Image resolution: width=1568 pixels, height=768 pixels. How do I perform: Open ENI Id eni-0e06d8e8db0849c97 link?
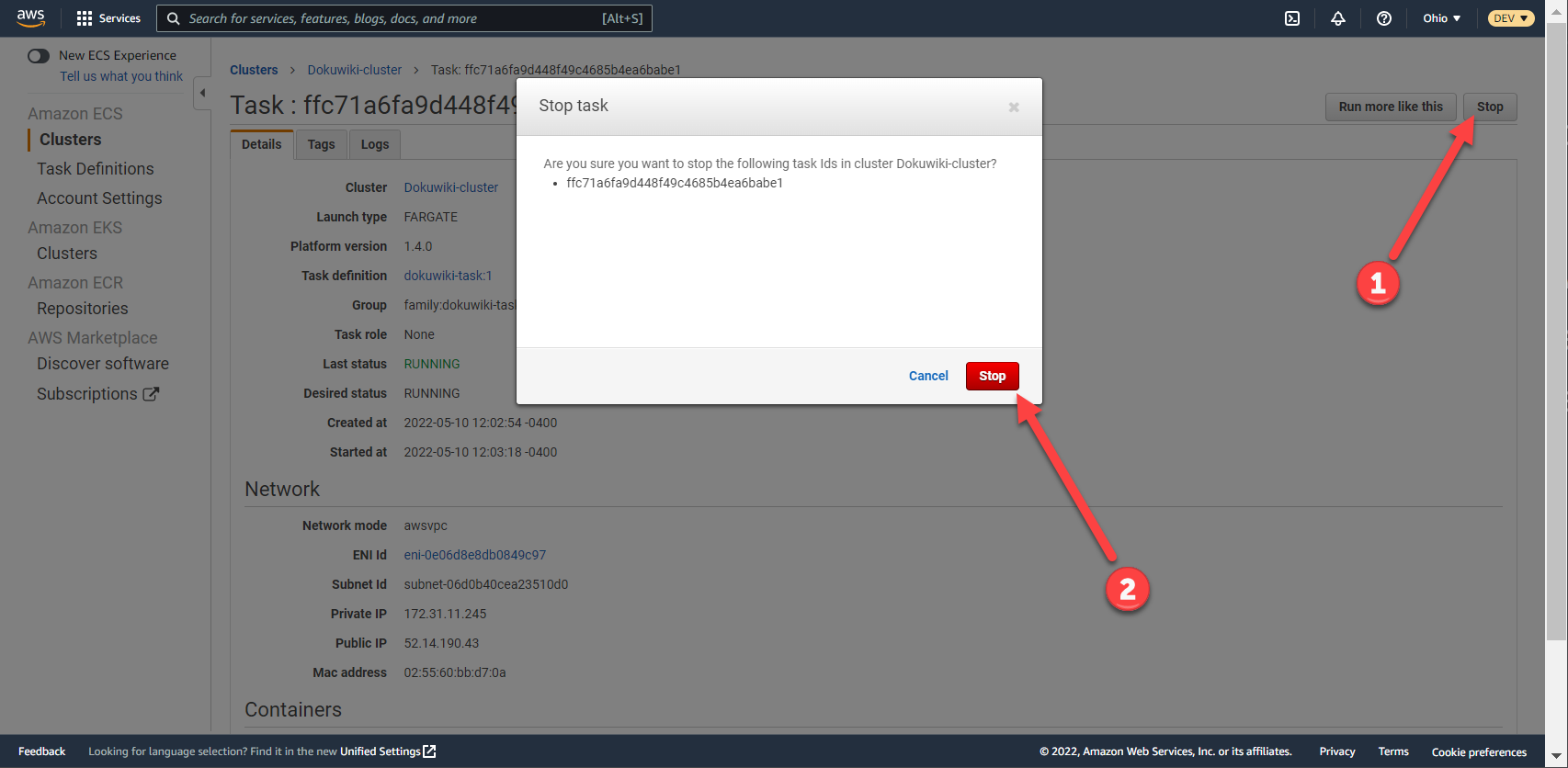pos(475,555)
